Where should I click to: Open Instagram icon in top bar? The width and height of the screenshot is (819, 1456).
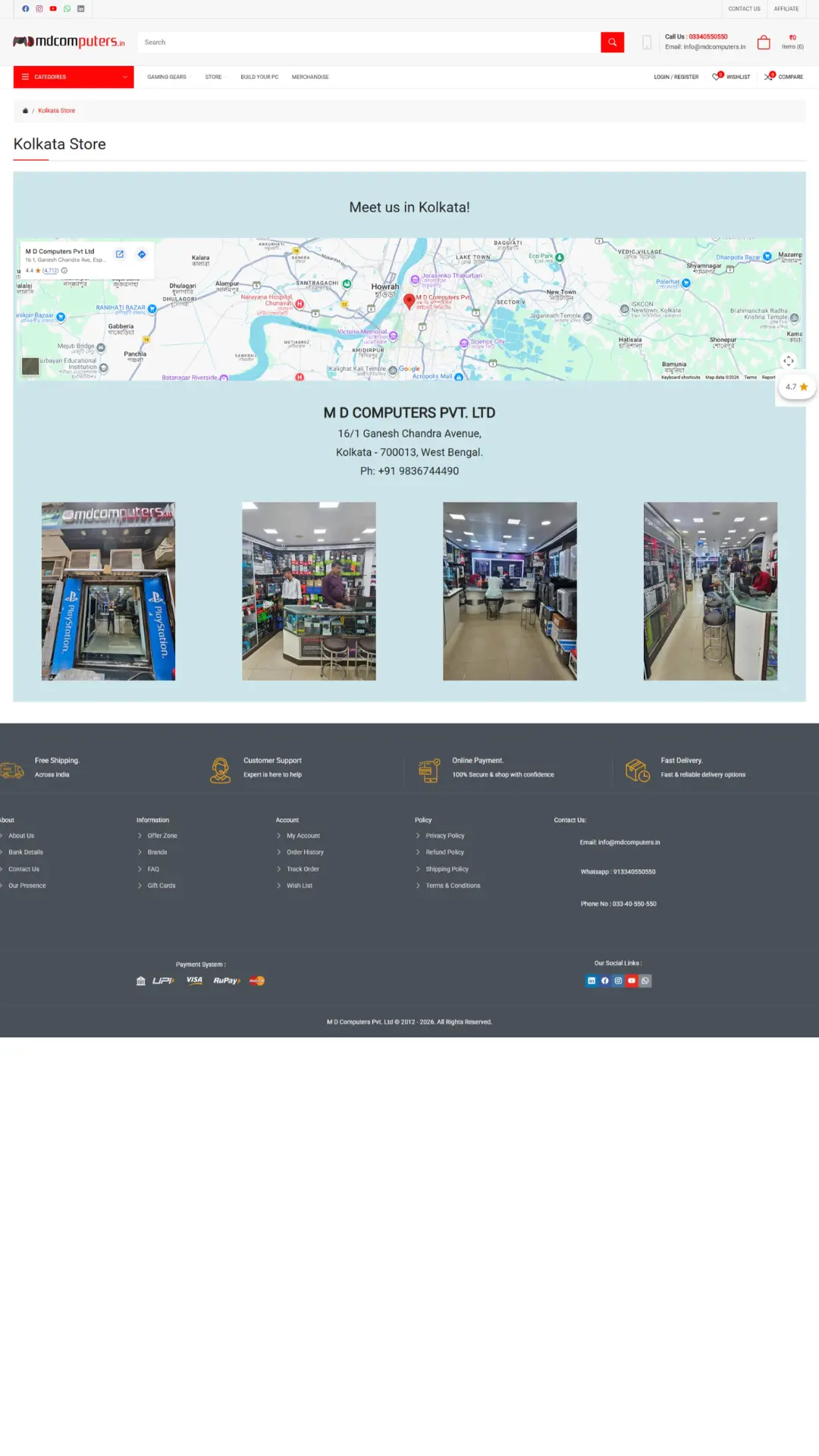39,9
